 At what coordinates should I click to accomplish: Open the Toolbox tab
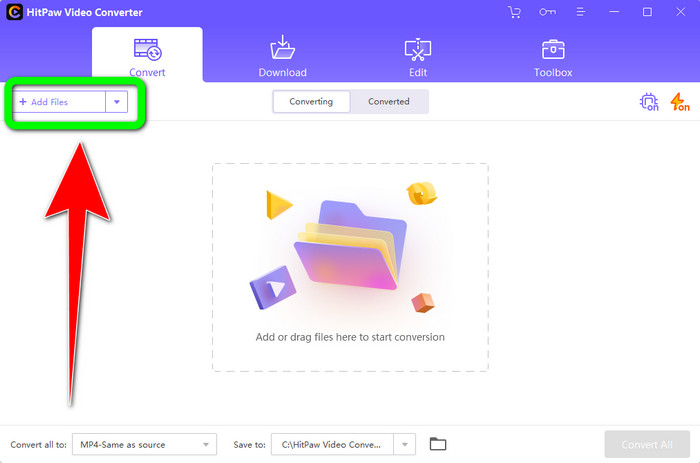[553, 58]
